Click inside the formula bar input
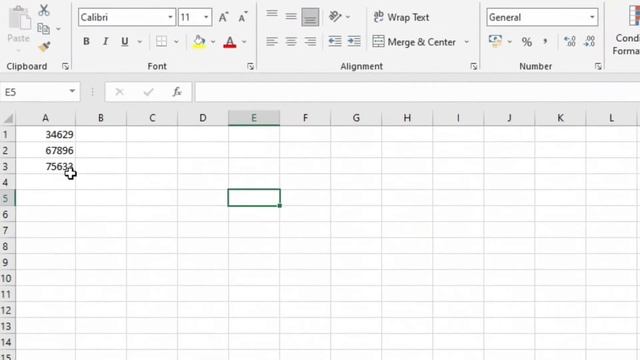 tap(417, 92)
